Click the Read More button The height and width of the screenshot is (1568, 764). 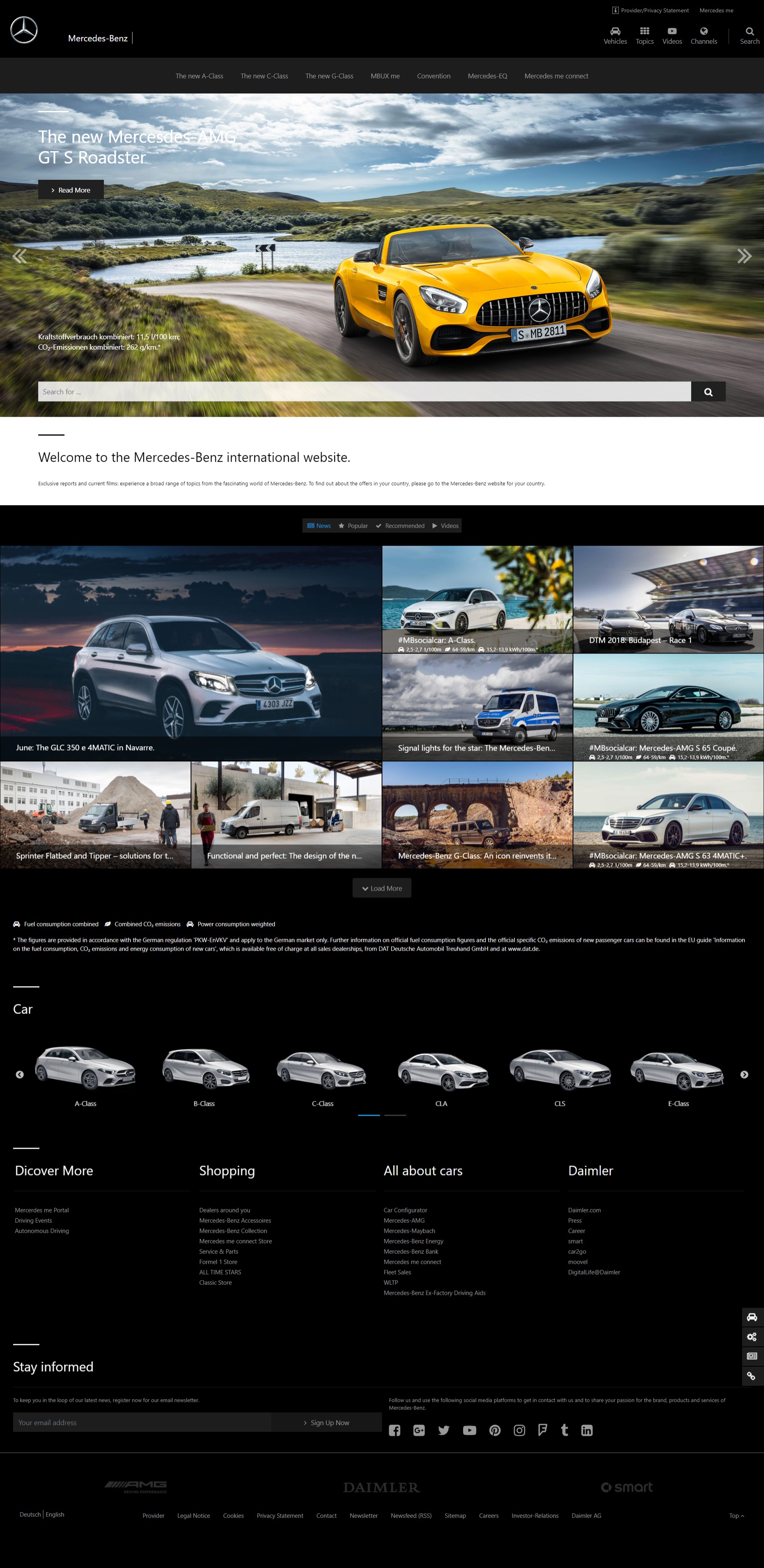70,190
